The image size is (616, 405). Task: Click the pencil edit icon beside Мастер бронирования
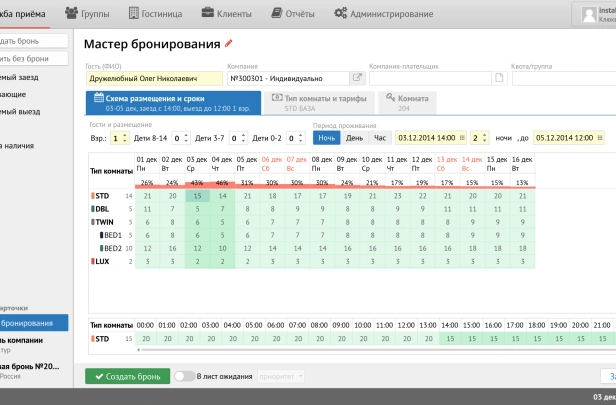229,44
